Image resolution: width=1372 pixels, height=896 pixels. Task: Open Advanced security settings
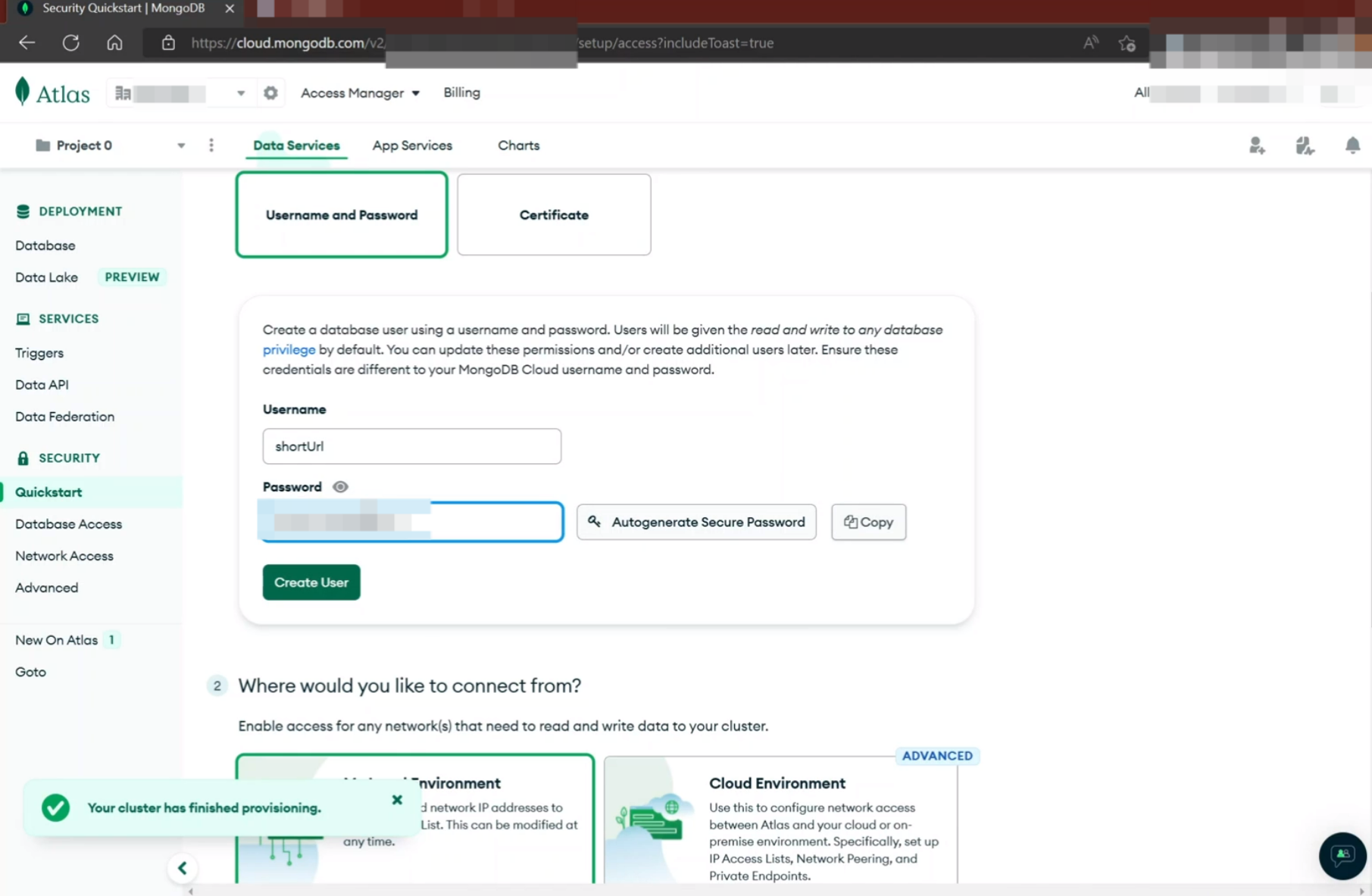[46, 588]
